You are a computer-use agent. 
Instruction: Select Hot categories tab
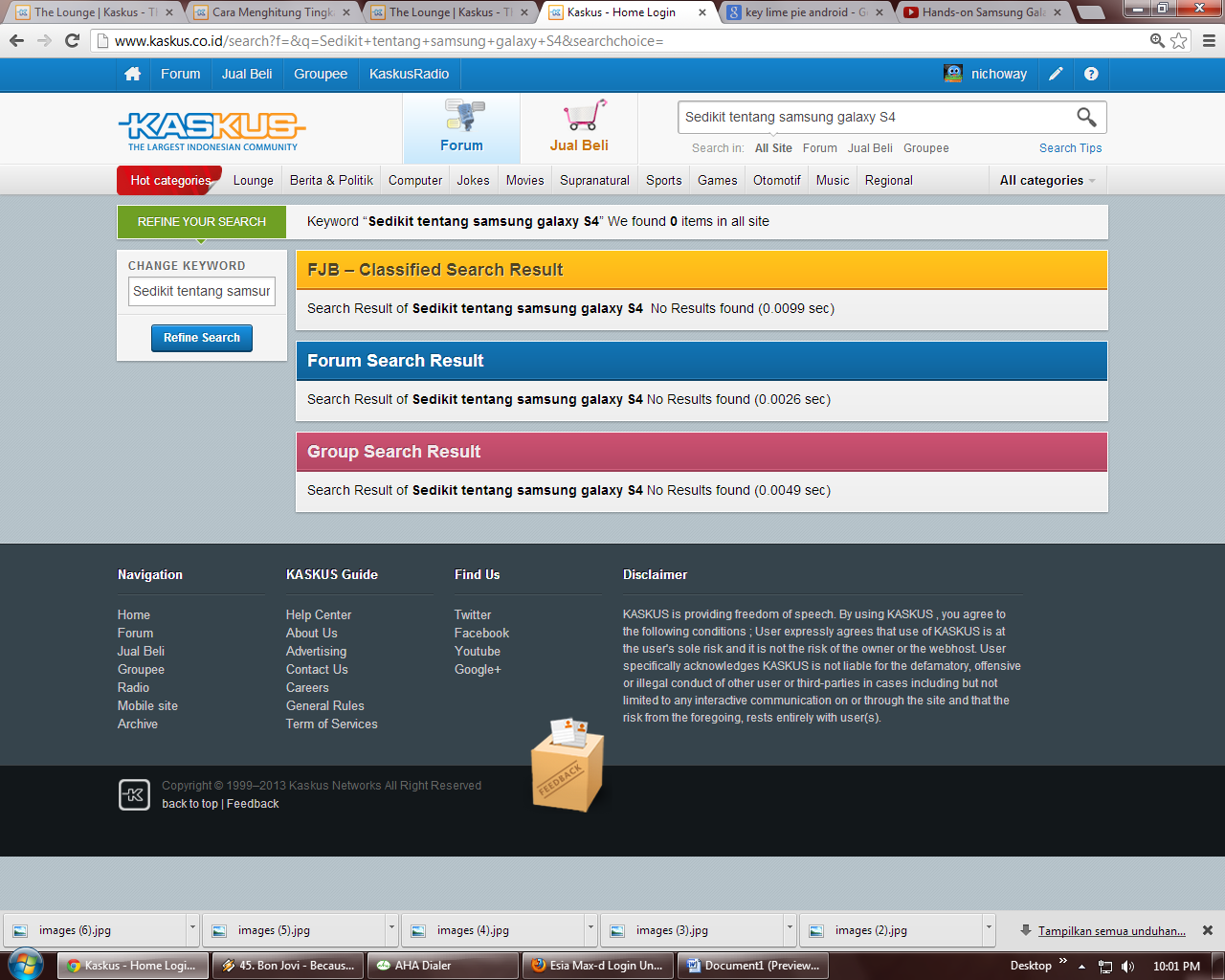(169, 180)
